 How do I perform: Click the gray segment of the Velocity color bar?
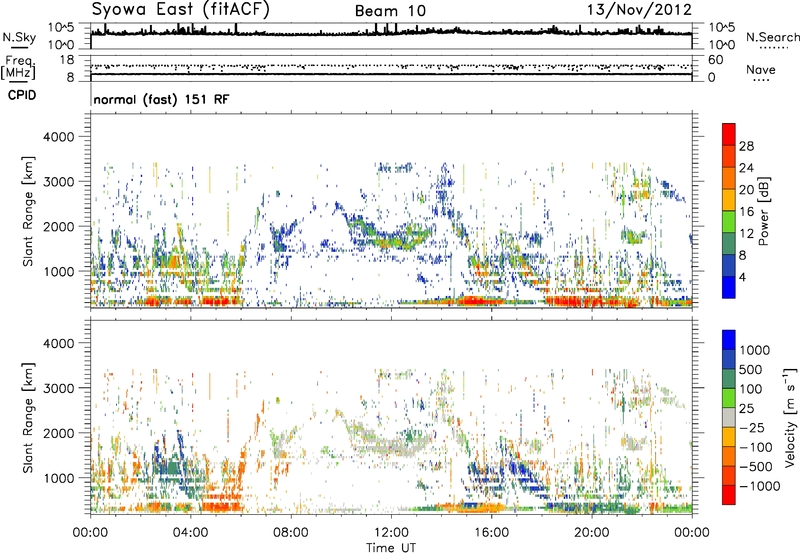(729, 418)
